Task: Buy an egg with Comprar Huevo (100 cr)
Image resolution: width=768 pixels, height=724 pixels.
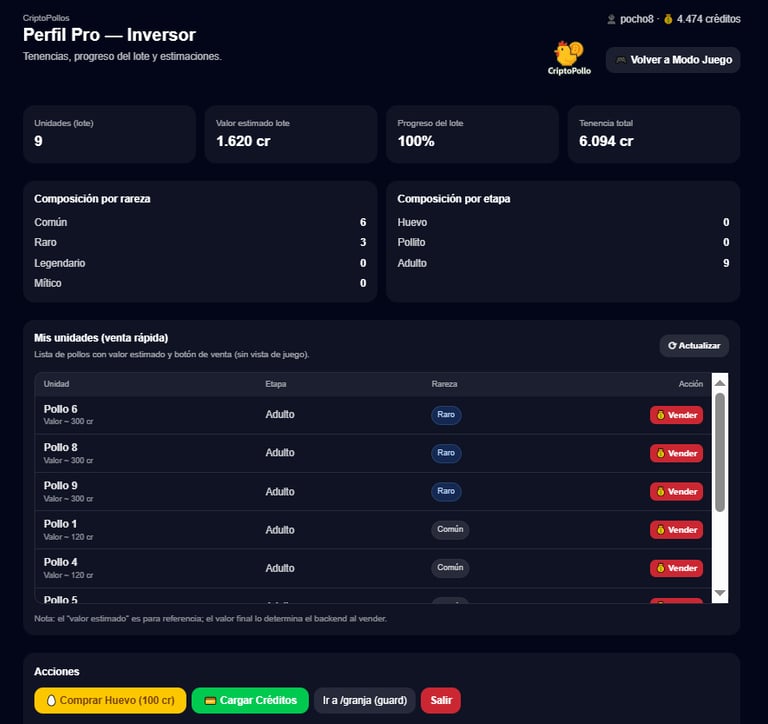Action: (110, 701)
